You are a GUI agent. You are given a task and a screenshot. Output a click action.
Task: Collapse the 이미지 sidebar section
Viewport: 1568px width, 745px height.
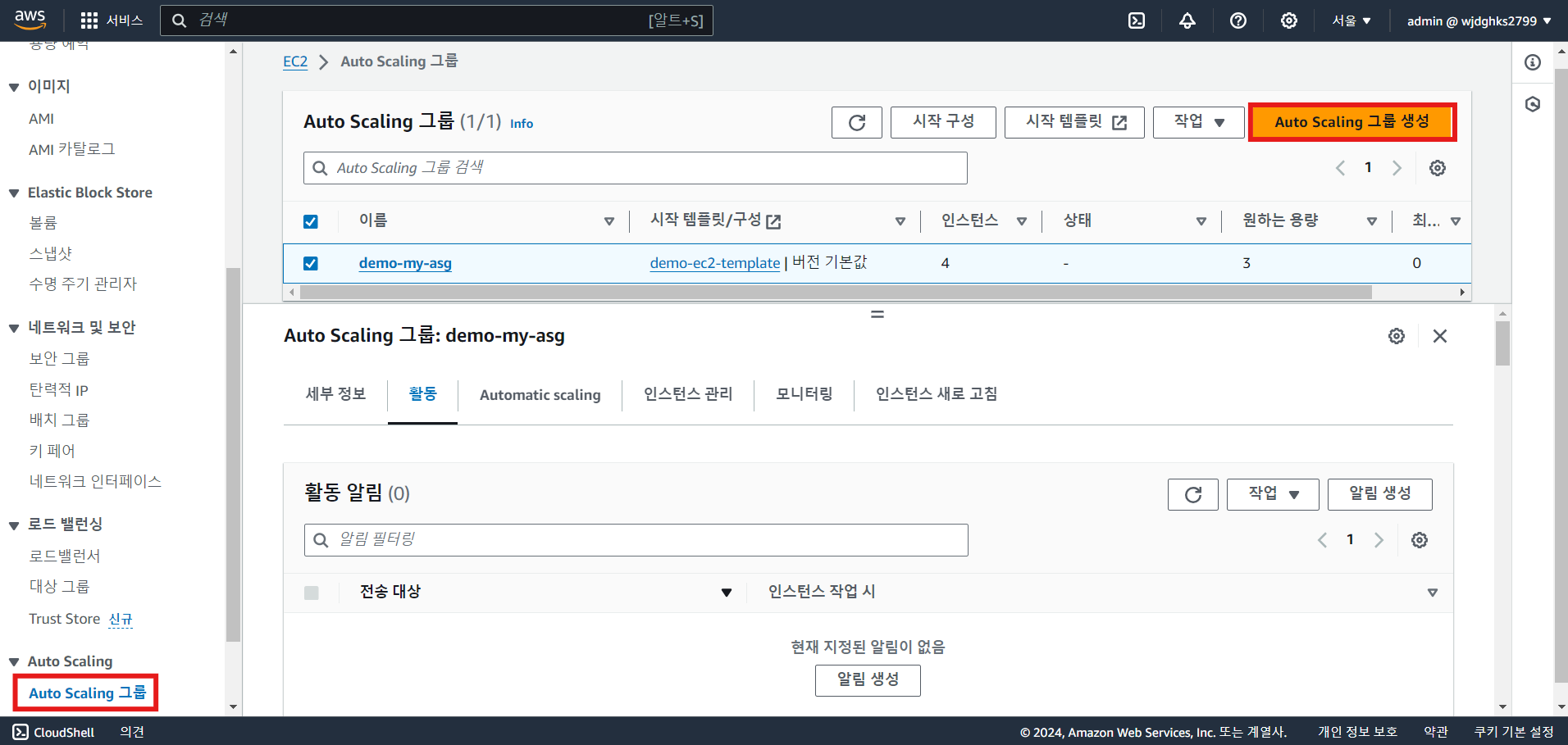[x=14, y=87]
